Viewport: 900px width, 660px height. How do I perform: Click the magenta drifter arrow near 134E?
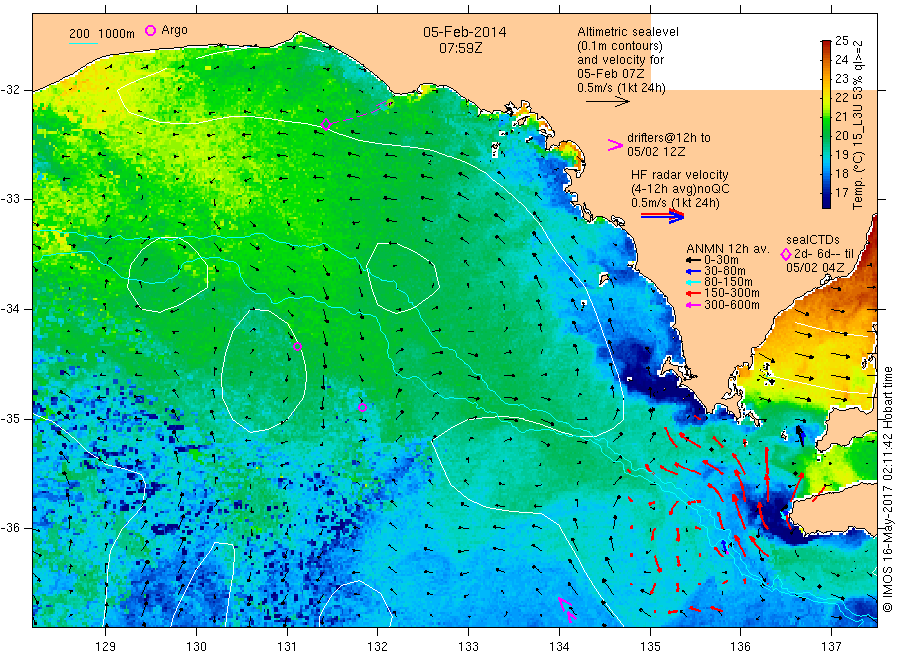(567, 609)
